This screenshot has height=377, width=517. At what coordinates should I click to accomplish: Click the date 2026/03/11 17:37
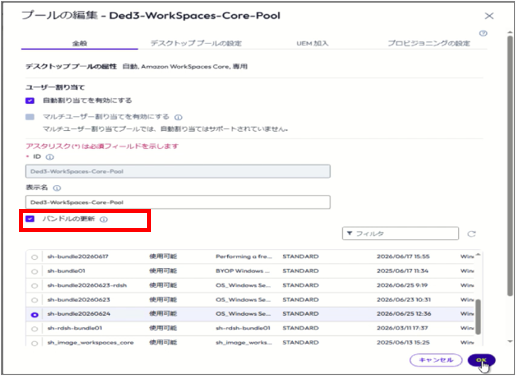coord(402,328)
